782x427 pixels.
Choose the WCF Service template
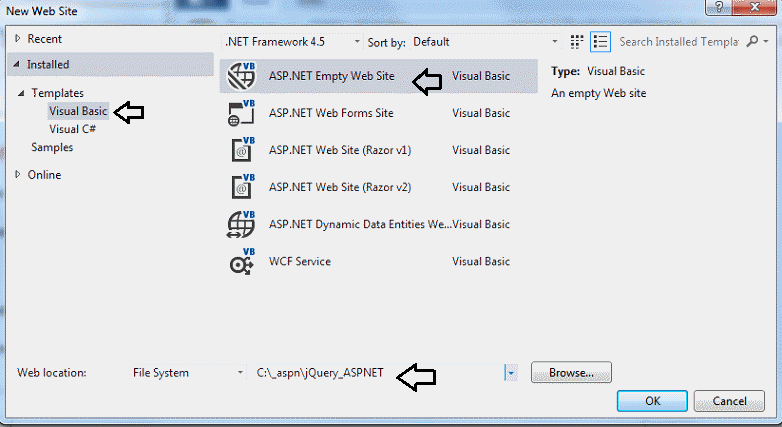coord(379,261)
